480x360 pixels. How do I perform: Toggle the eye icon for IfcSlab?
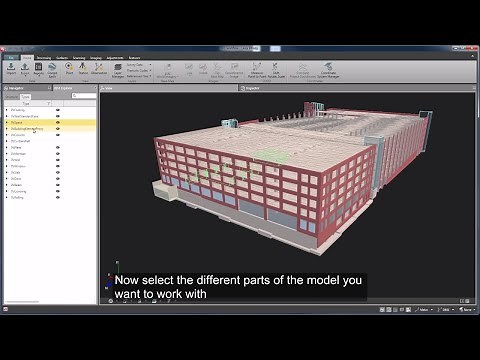click(x=58, y=172)
